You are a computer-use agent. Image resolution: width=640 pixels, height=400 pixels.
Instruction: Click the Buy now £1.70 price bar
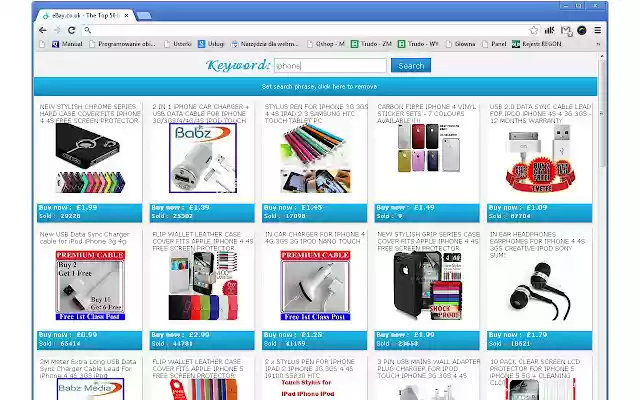click(x=540, y=340)
